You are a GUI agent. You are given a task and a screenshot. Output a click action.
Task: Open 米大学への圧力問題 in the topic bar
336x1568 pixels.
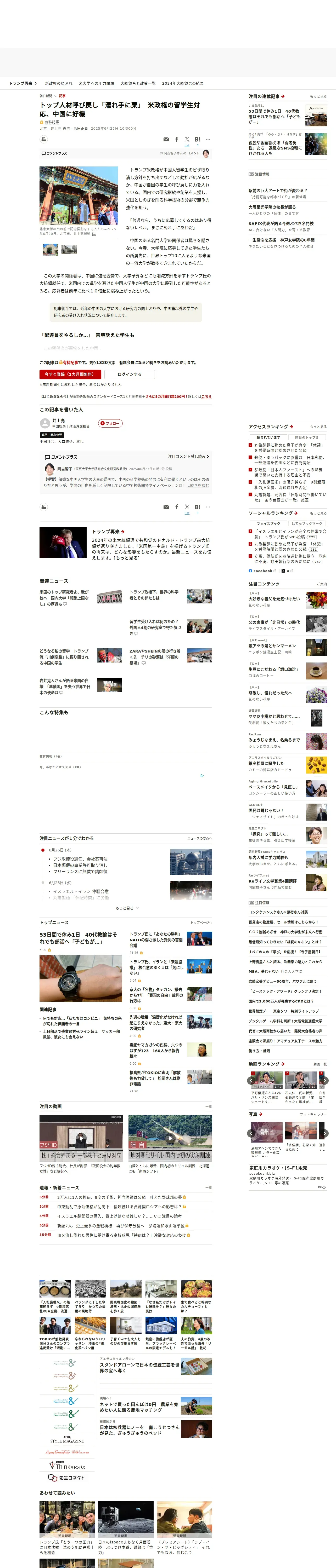tap(96, 83)
